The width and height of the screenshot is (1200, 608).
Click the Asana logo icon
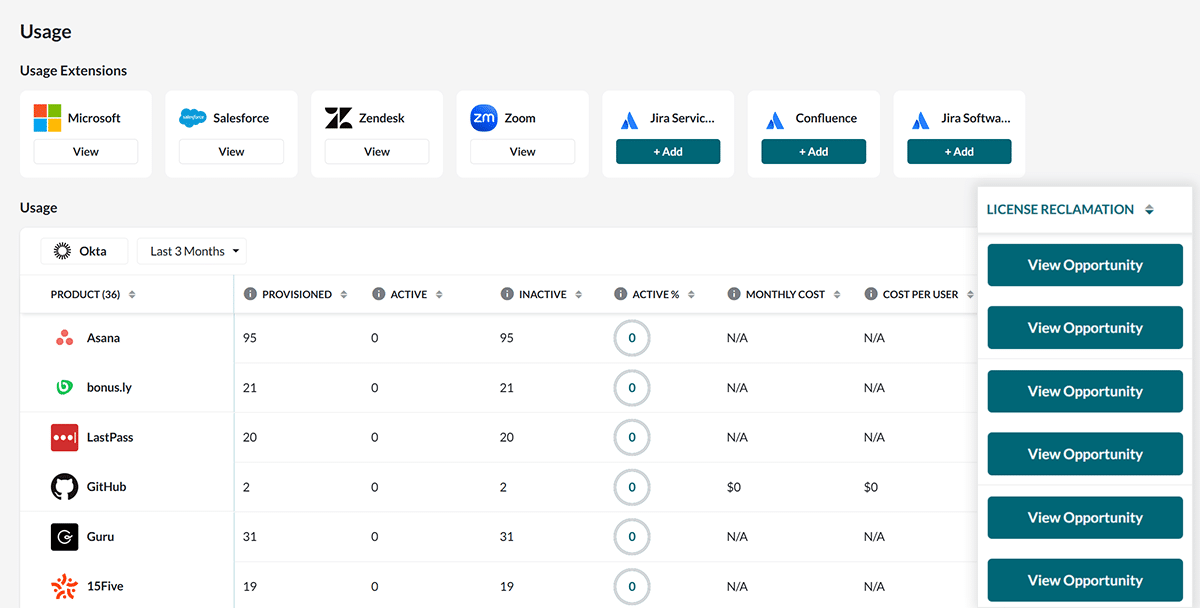point(64,338)
